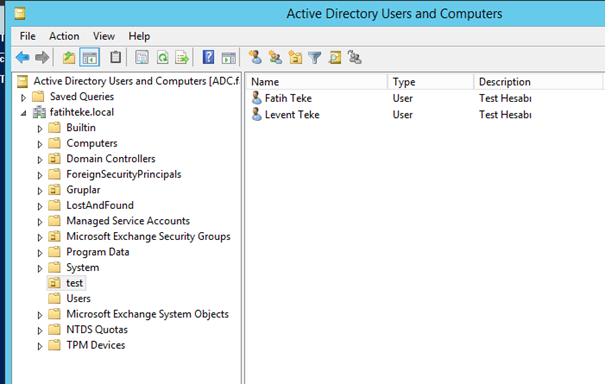
Task: Select LostAndFound in the tree
Action: (100, 205)
